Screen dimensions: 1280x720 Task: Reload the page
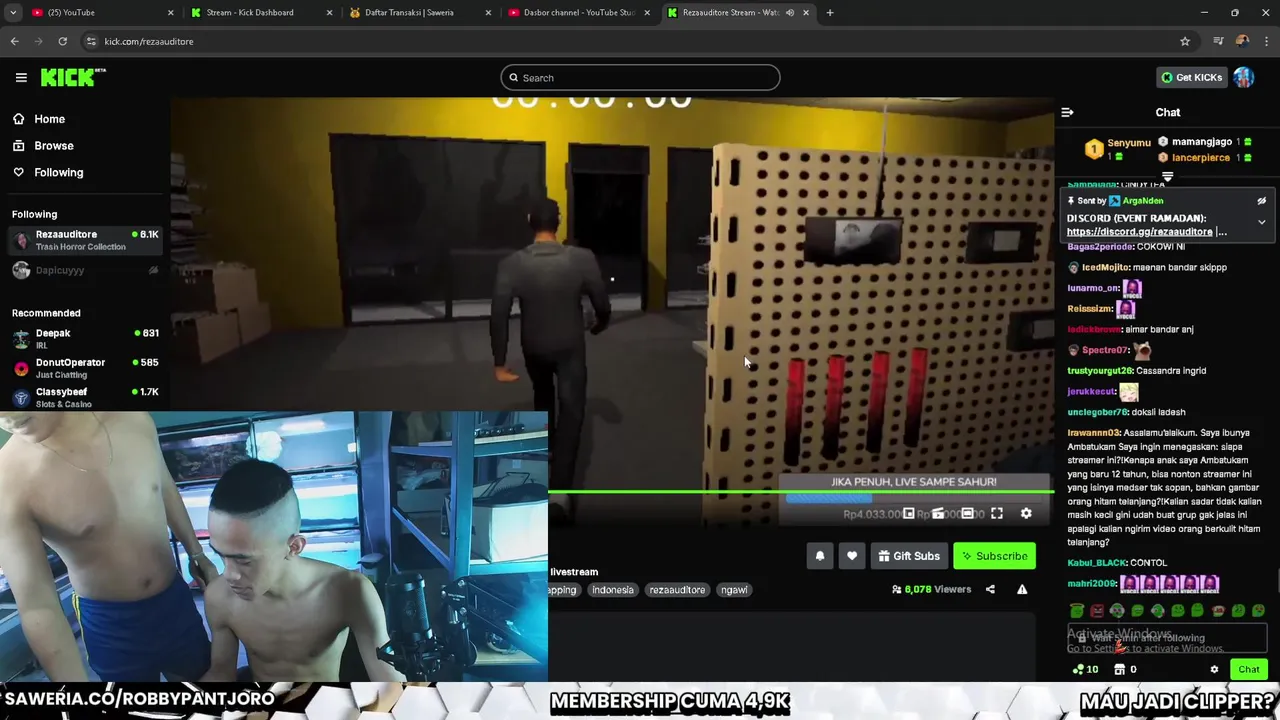[62, 41]
